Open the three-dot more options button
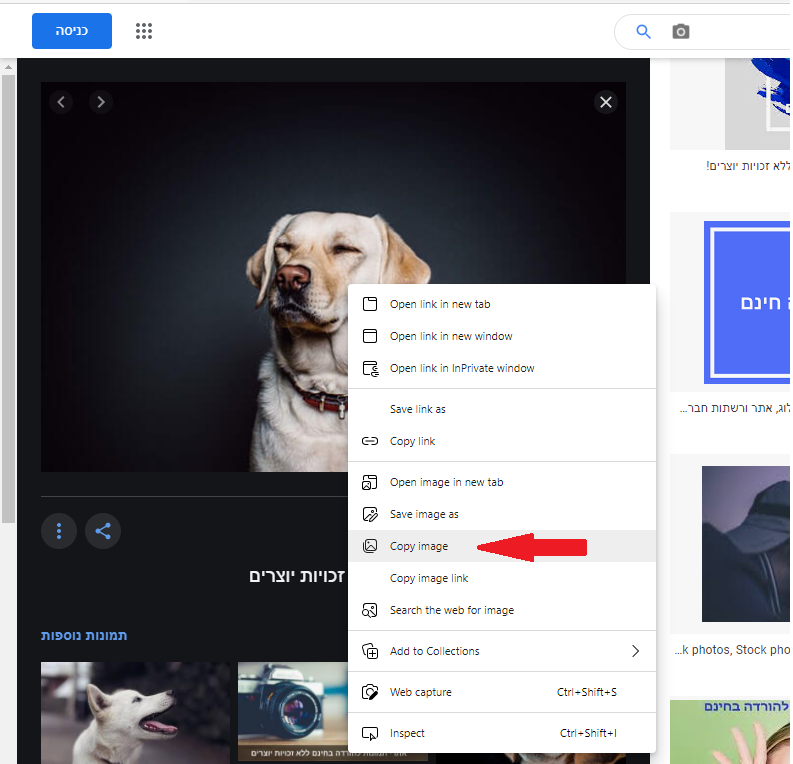The width and height of the screenshot is (793, 764). (59, 531)
